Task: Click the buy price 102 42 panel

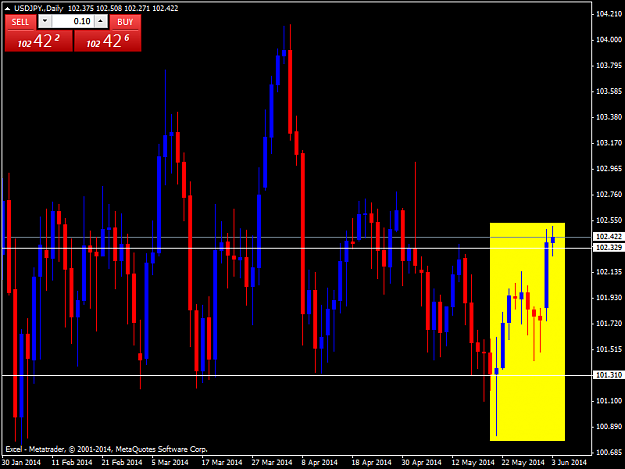Action: (108, 41)
